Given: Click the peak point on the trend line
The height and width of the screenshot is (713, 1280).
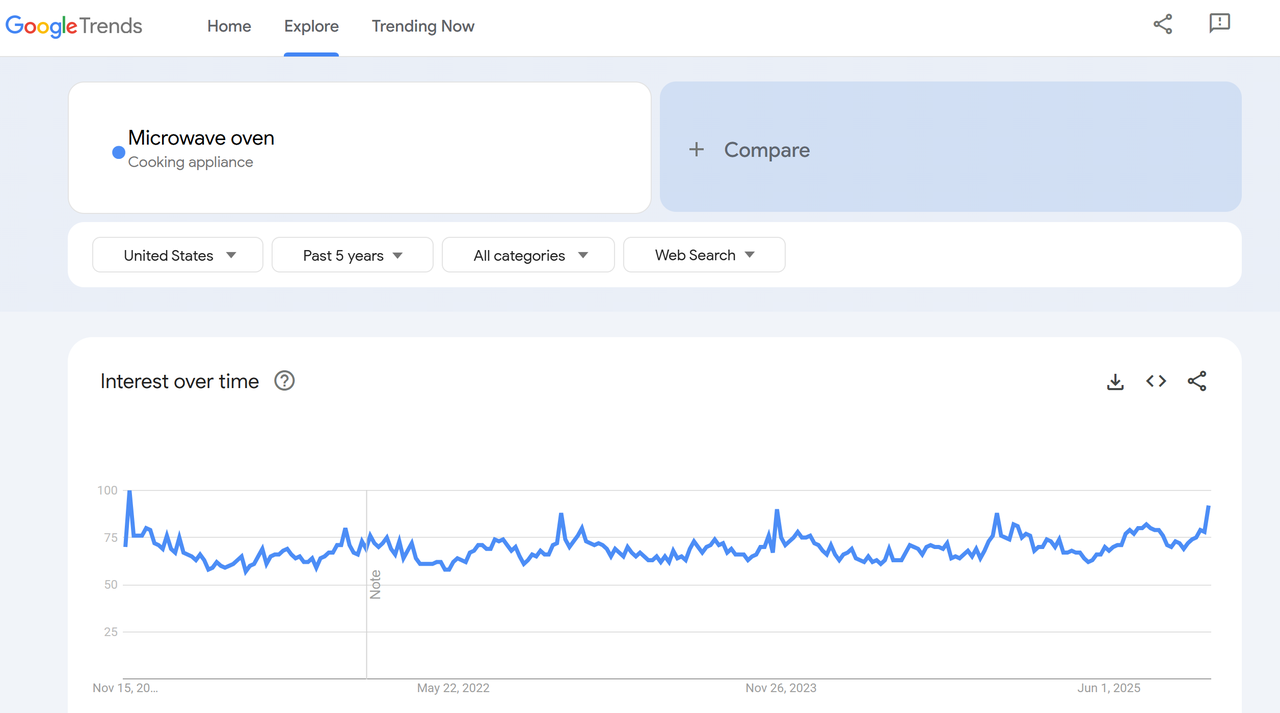Looking at the screenshot, I should tap(128, 491).
